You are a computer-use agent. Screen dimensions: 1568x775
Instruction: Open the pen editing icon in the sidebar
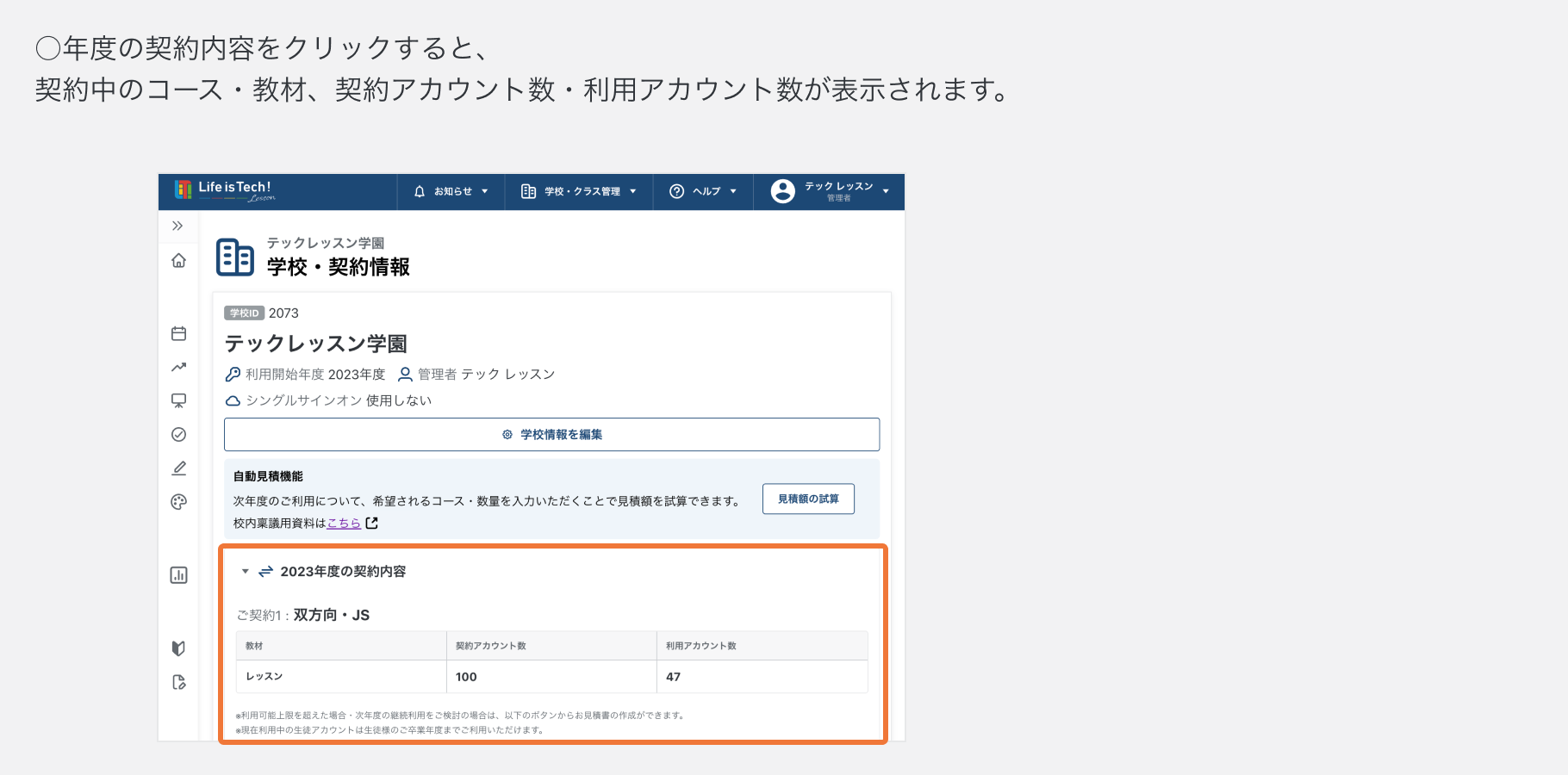pos(178,468)
